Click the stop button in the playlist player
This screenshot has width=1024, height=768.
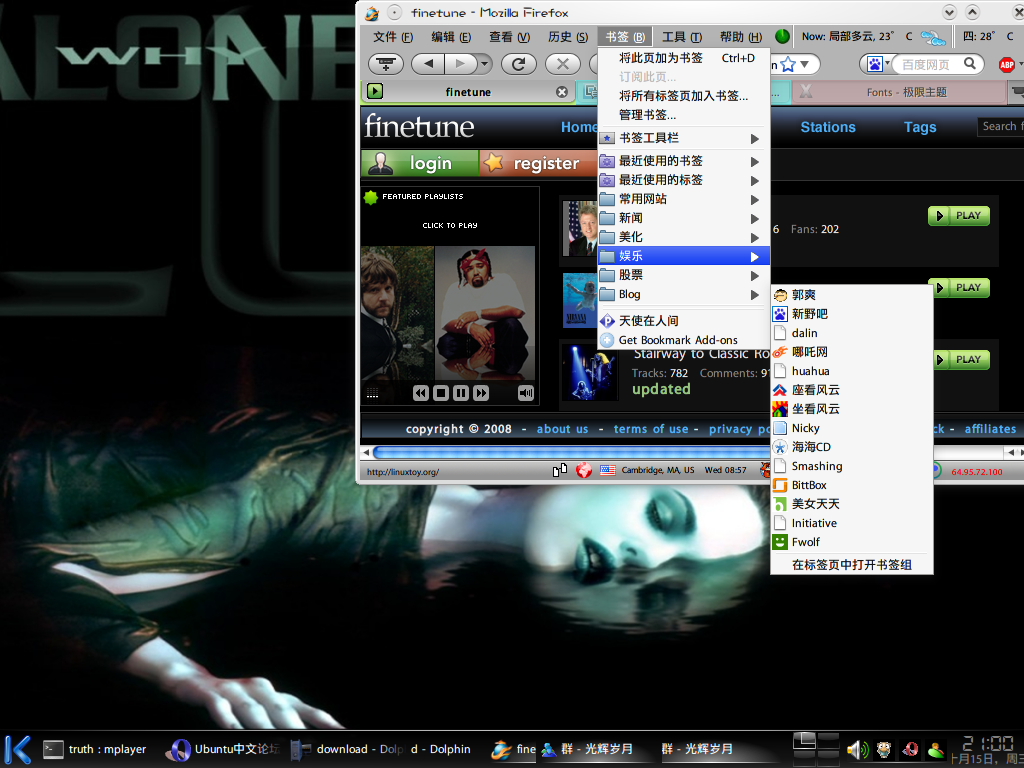(x=441, y=392)
